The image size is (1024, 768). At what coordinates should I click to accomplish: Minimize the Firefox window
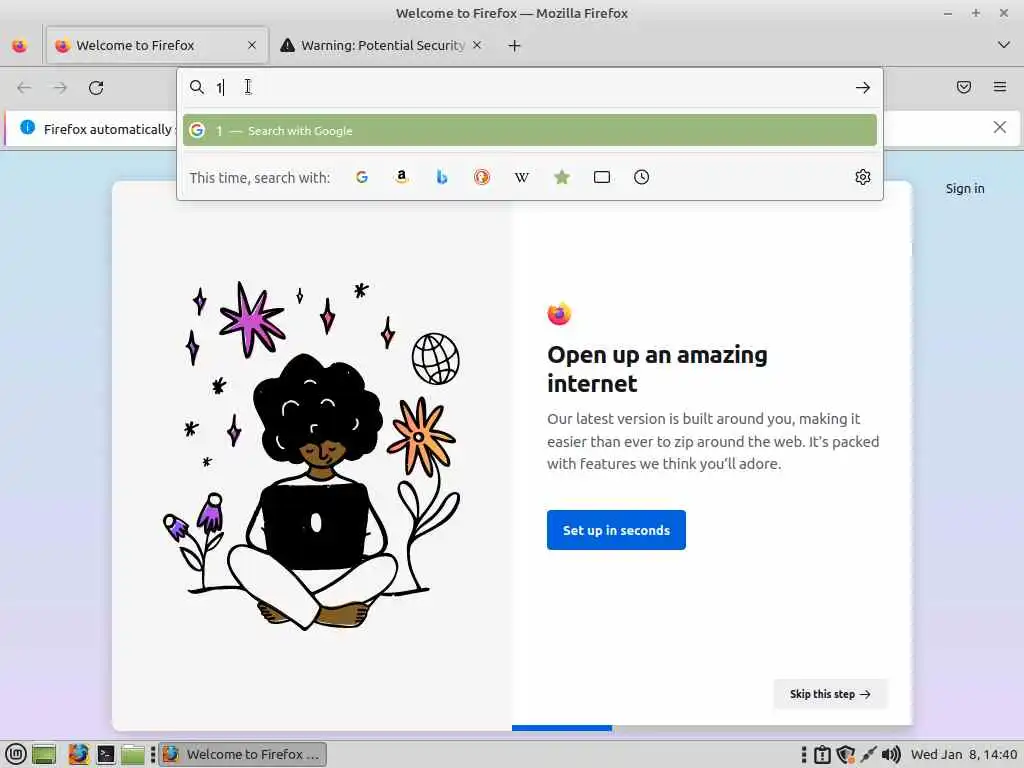(948, 13)
